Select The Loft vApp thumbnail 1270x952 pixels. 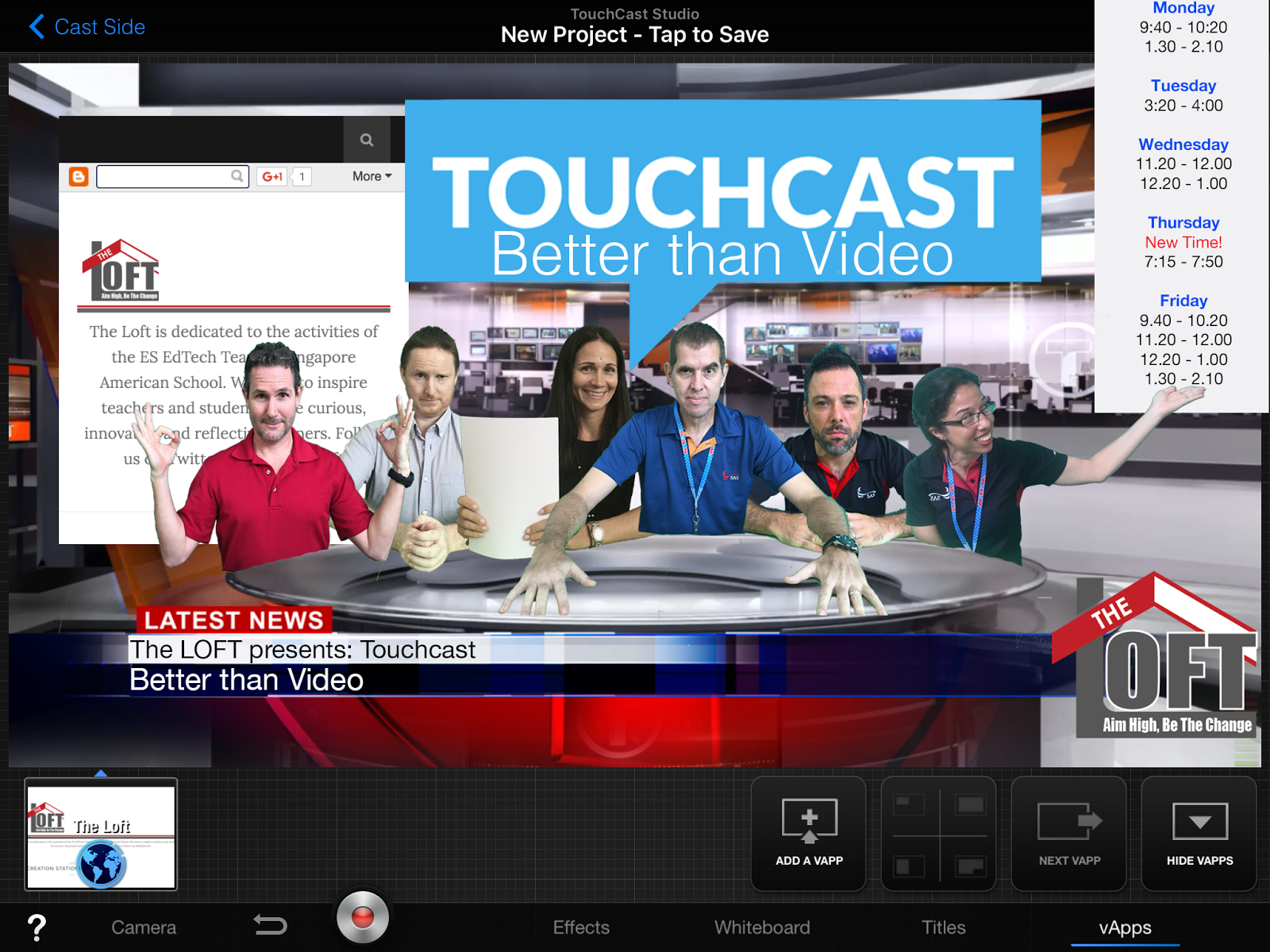pos(100,835)
